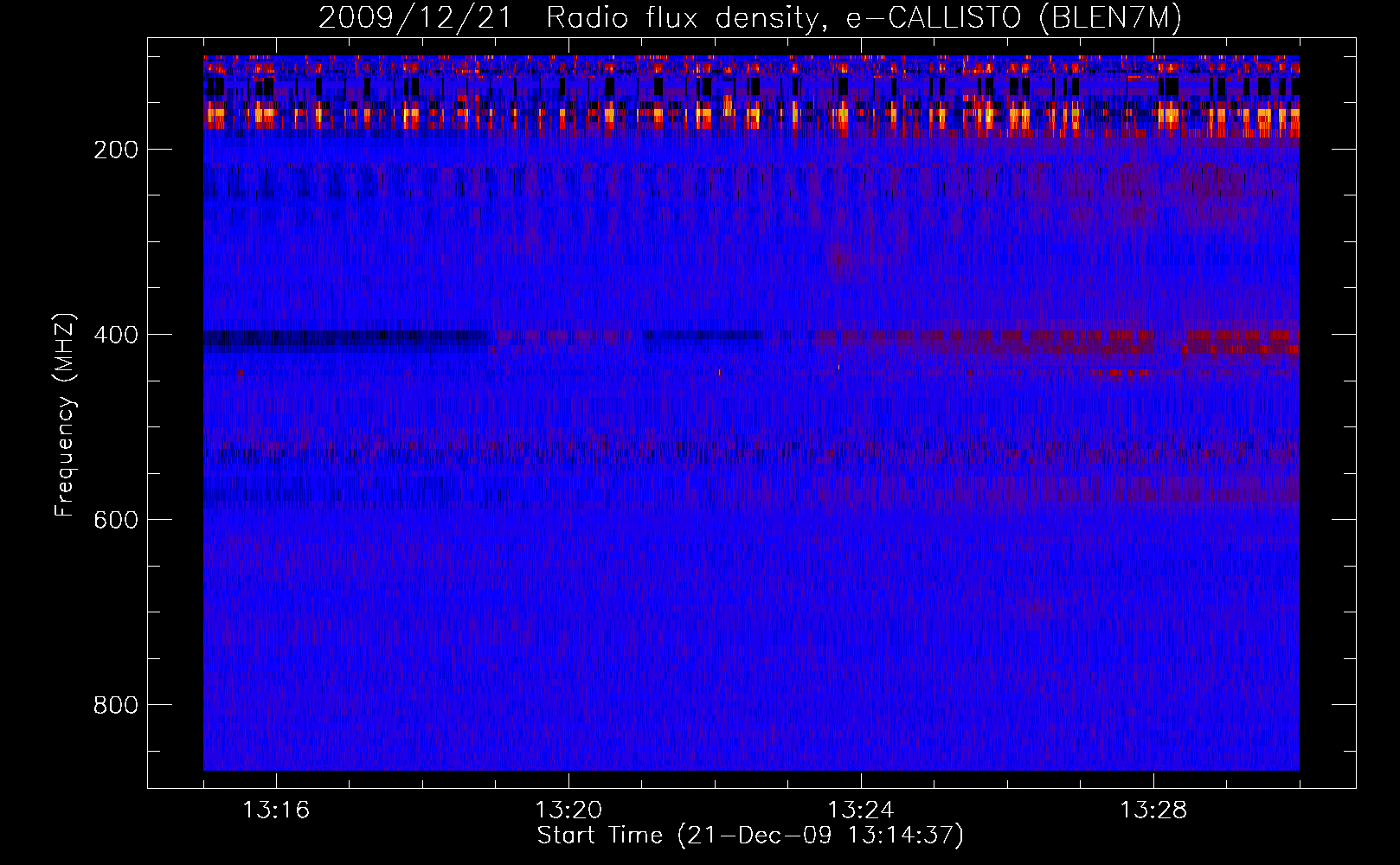The image size is (1400, 865).
Task: Click the 13:16 time tick label
Action: [x=276, y=811]
